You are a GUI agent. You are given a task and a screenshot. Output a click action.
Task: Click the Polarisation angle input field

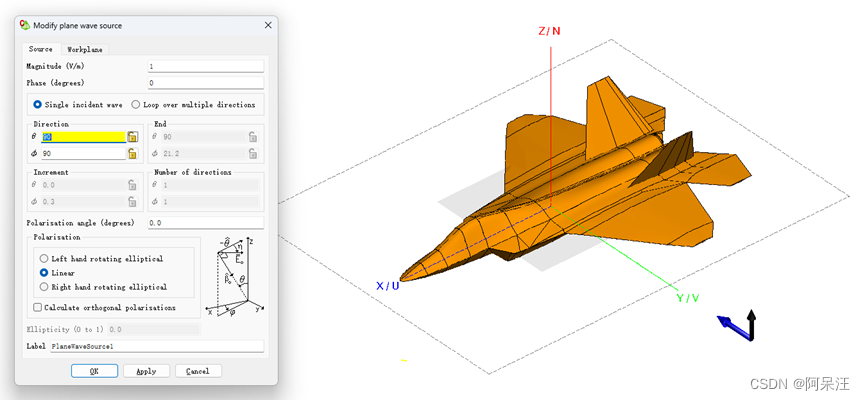(x=206, y=223)
